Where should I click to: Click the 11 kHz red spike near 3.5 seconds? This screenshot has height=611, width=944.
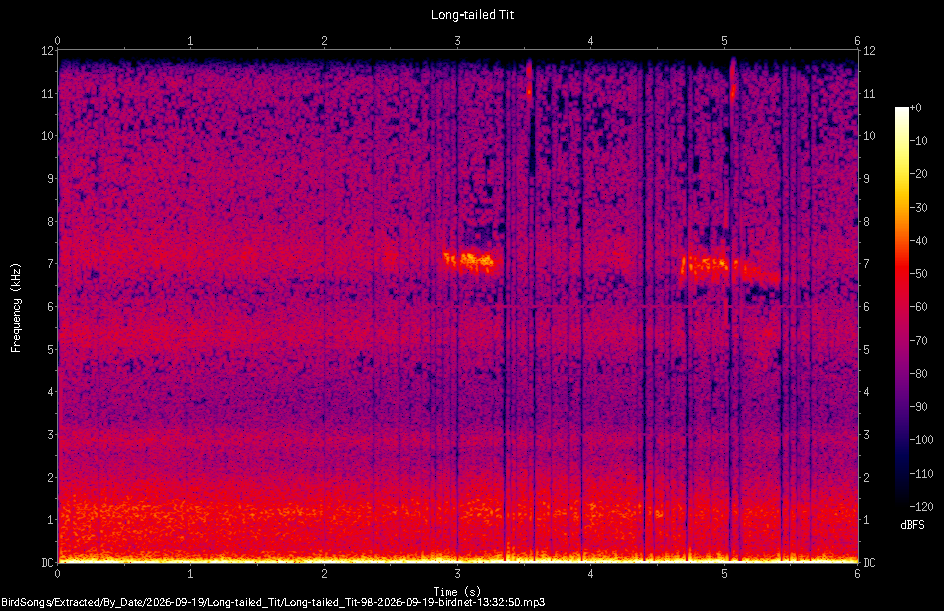pos(529,79)
